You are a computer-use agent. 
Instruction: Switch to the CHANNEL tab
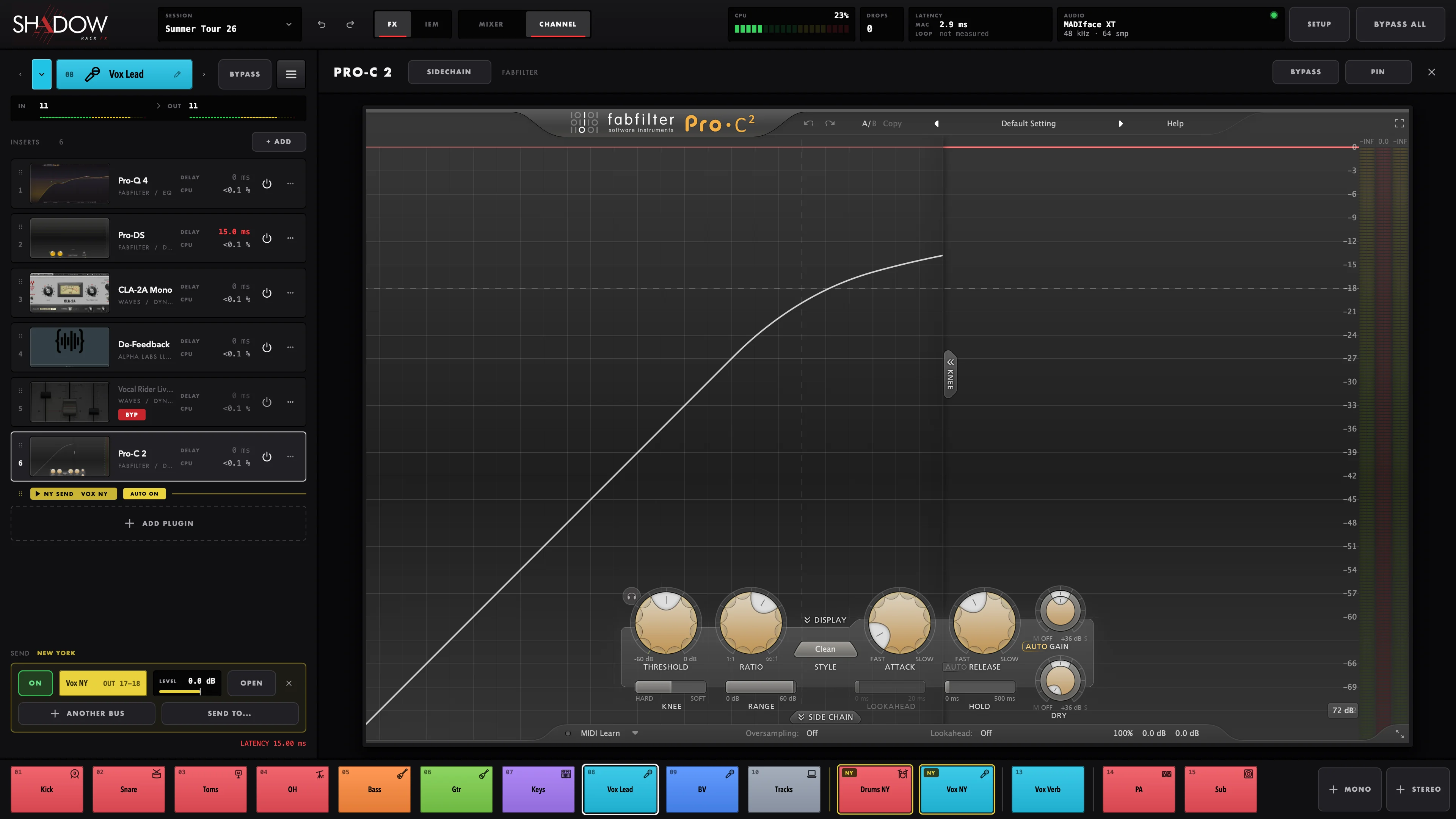click(558, 24)
